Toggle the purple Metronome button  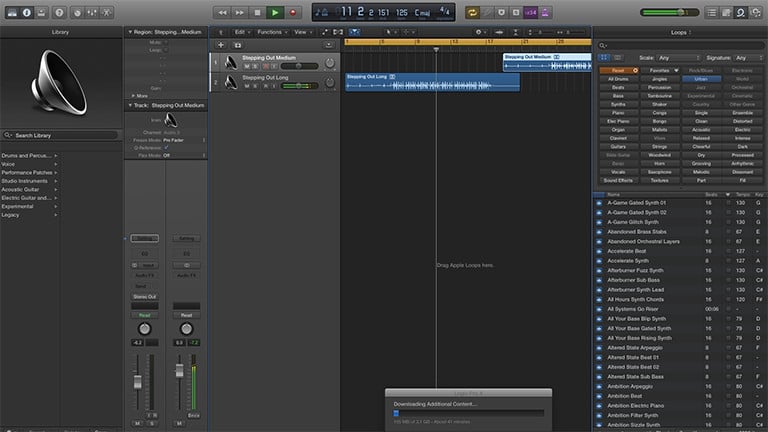click(545, 13)
